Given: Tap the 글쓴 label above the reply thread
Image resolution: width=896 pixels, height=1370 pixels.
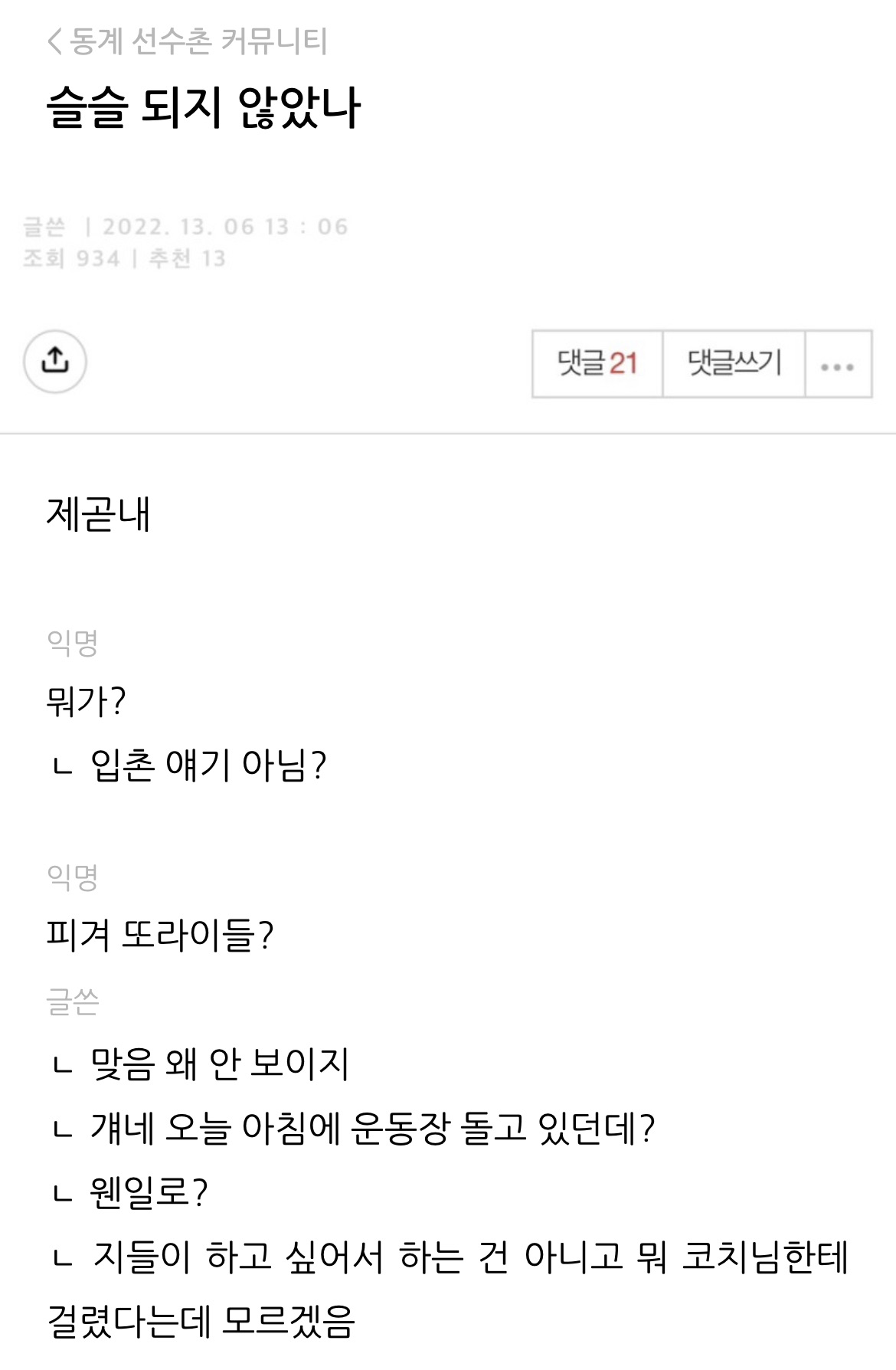Looking at the screenshot, I should tap(73, 1001).
